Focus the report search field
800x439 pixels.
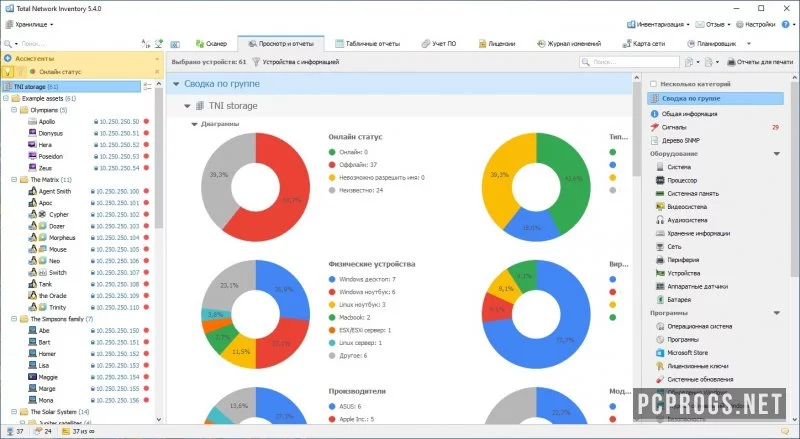(x=630, y=62)
